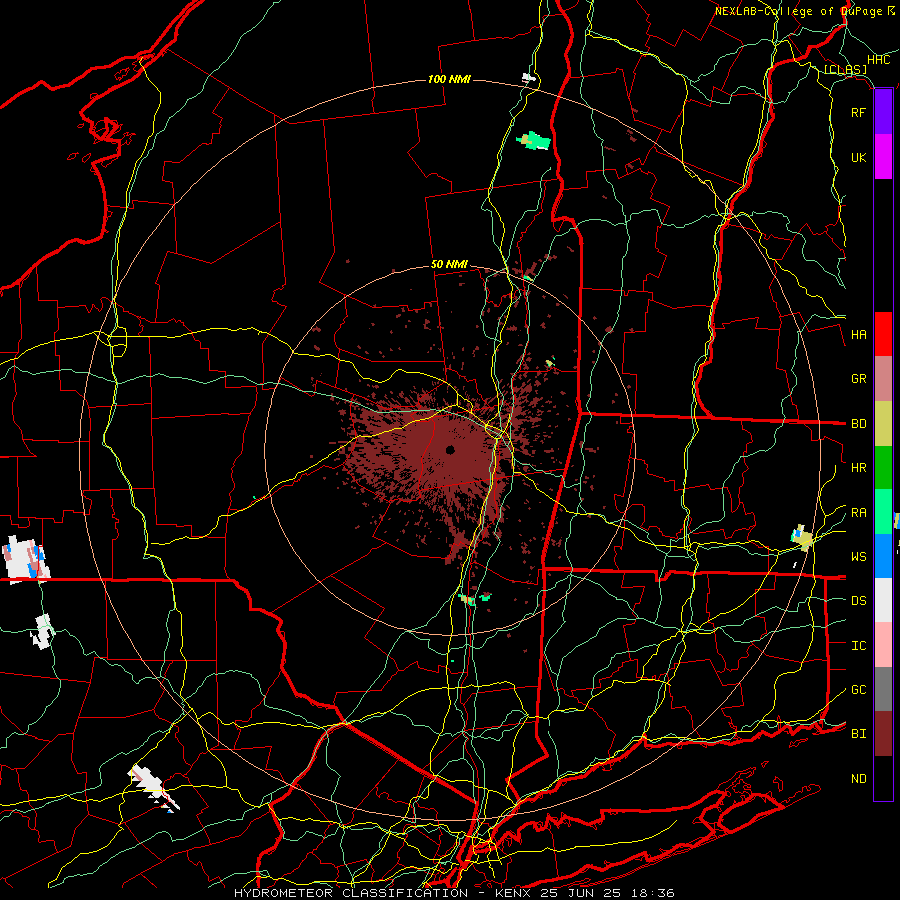Click the KENX radar site identifier
The image size is (900, 900).
click(515, 893)
